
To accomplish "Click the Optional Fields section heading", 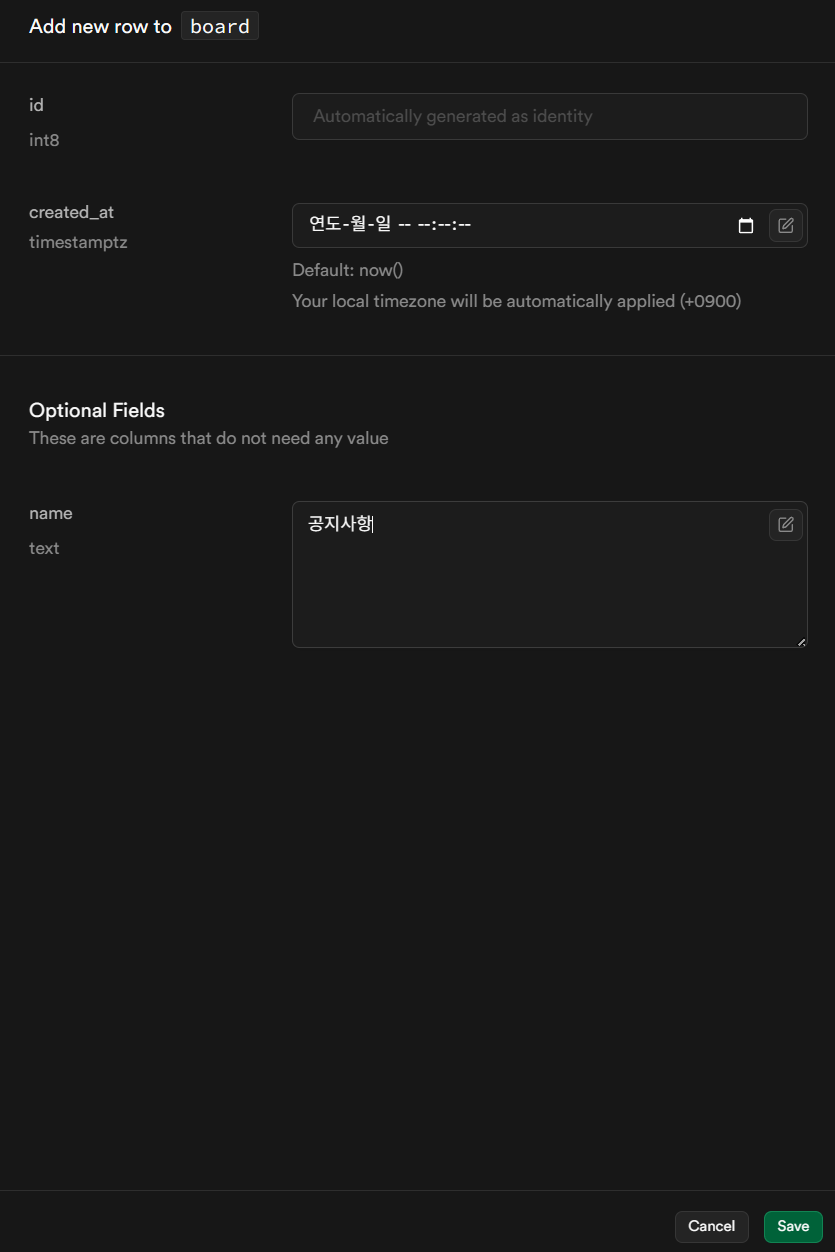I will coord(97,410).
